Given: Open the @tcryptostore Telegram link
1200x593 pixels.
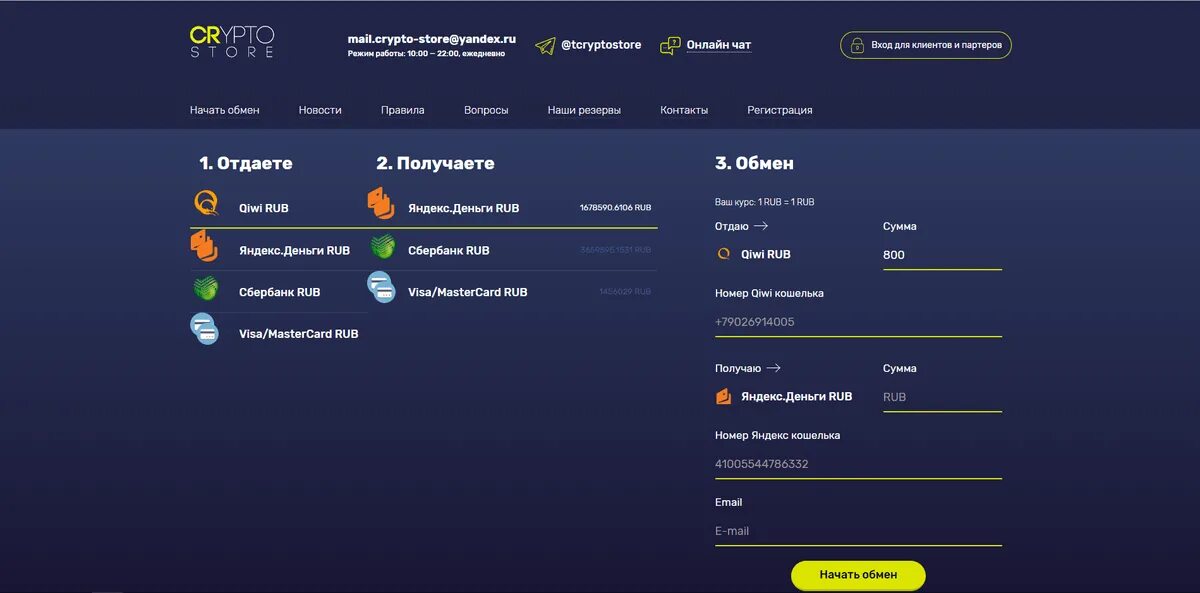Looking at the screenshot, I should [x=601, y=45].
